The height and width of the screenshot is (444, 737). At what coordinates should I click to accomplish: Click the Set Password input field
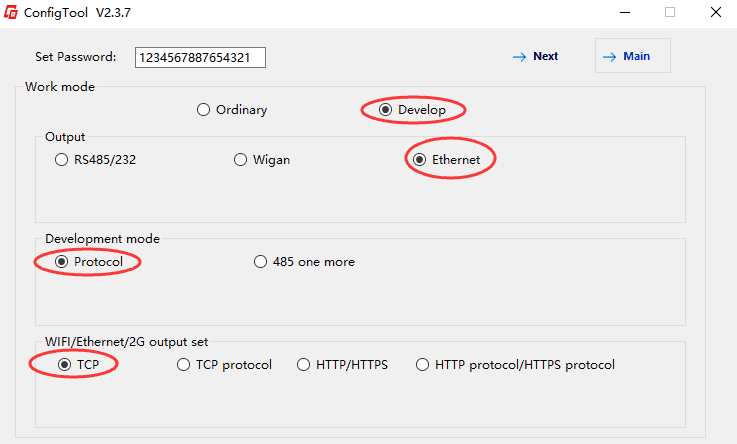point(200,57)
